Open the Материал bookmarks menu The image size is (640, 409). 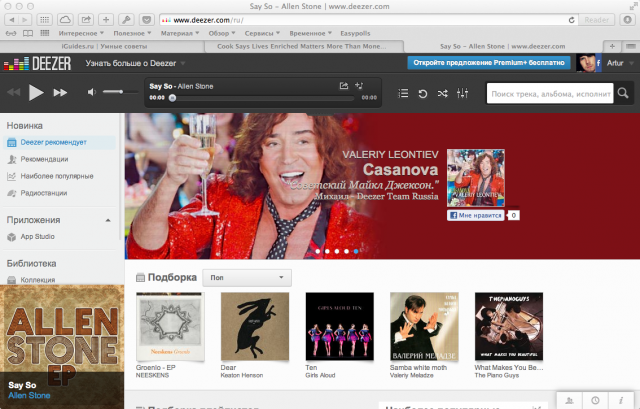point(180,33)
